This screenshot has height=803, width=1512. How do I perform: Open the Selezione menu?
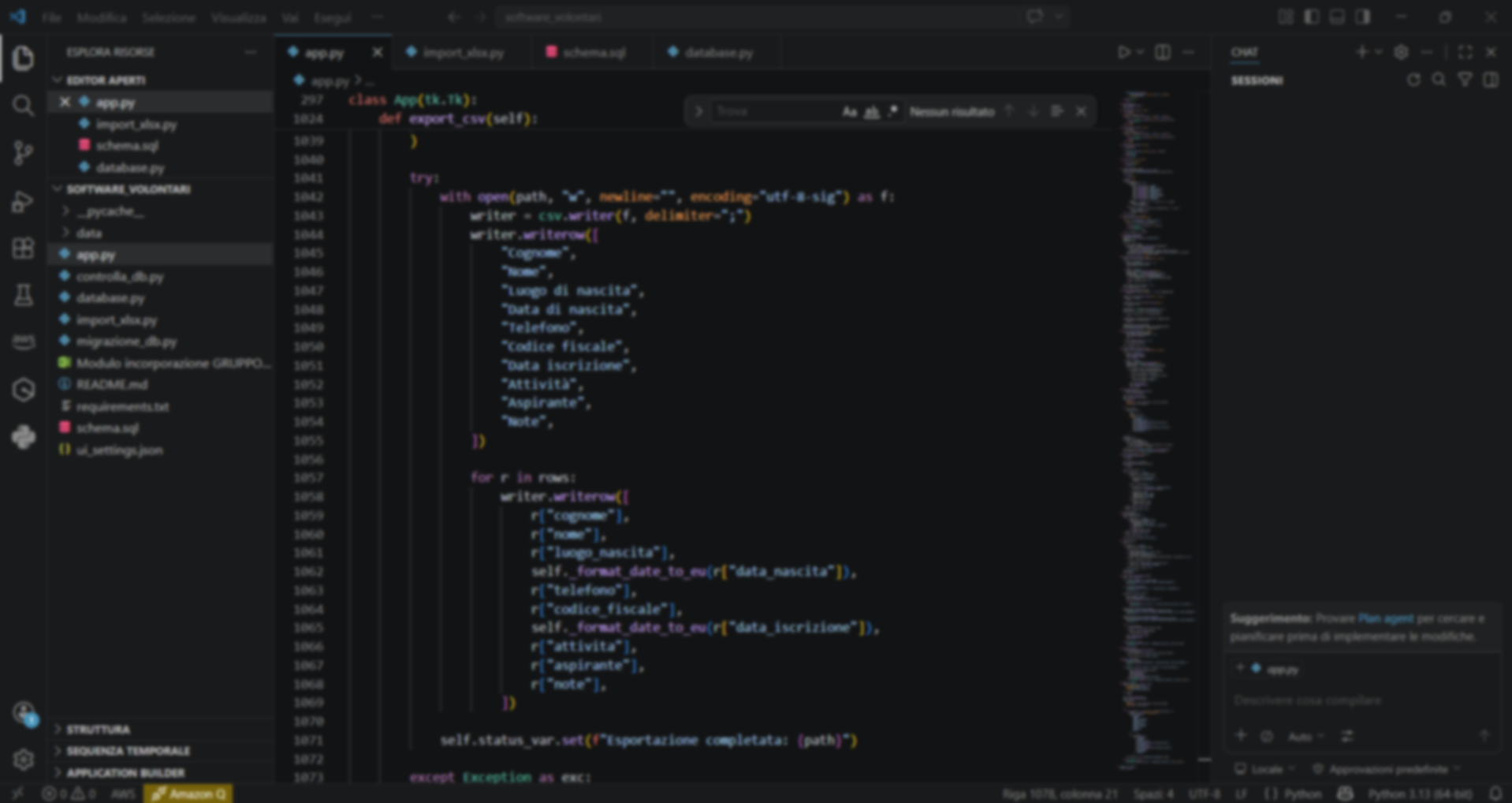click(169, 17)
